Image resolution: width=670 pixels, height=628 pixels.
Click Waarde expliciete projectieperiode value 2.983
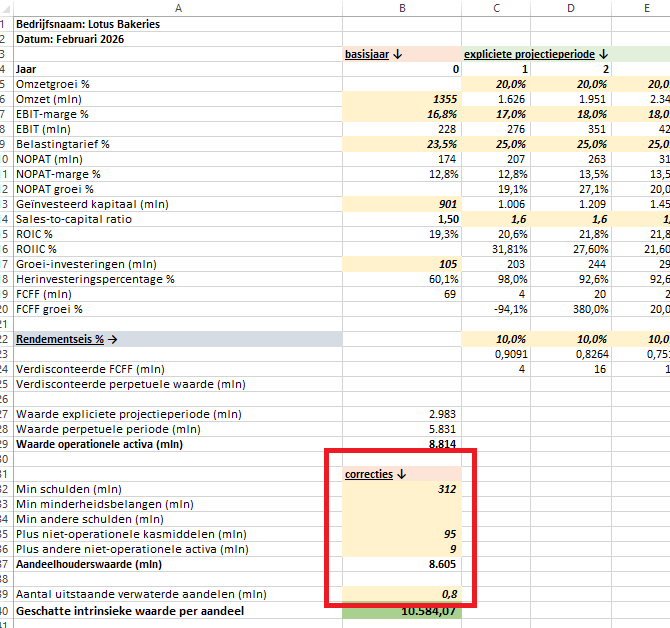tap(402, 414)
